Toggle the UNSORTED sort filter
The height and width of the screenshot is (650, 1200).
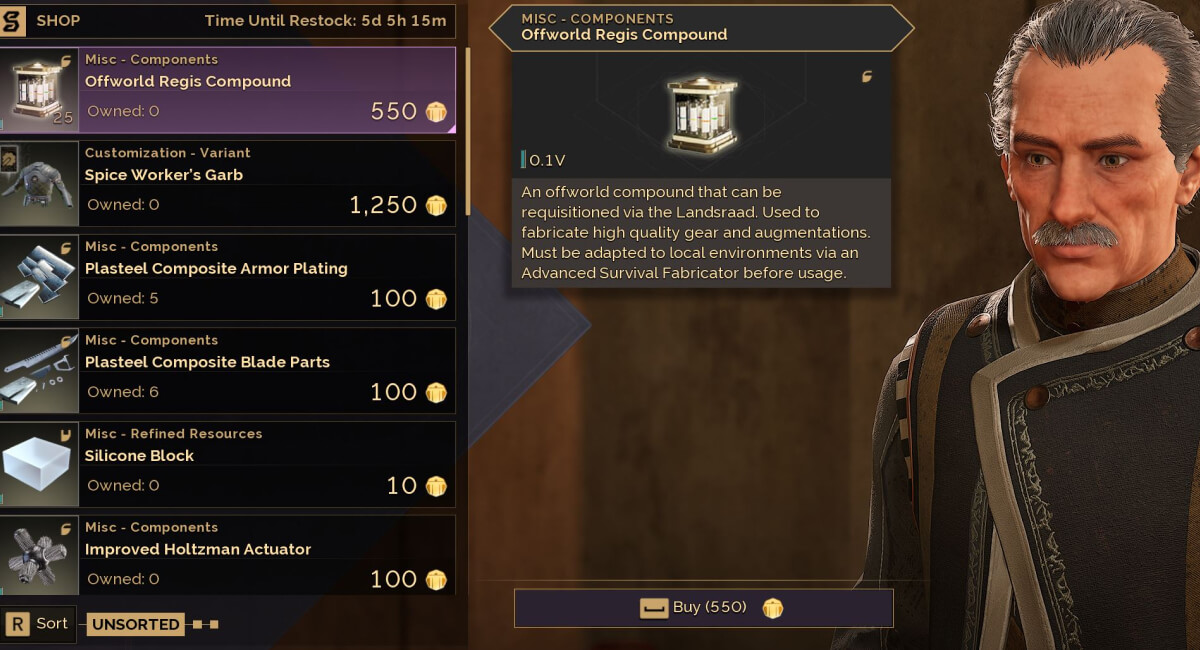(136, 624)
